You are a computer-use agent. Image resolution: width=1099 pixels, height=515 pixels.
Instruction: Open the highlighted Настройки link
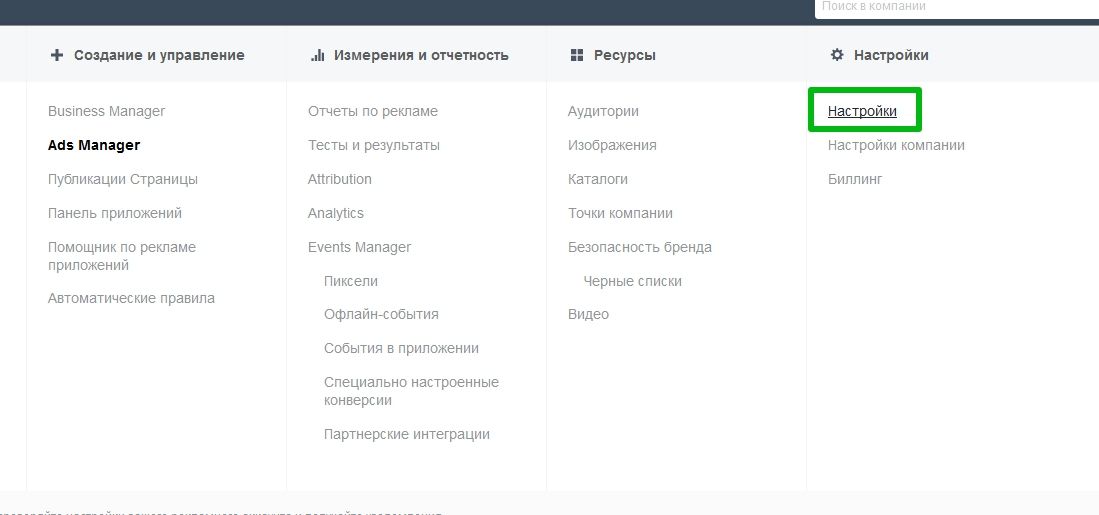pyautogui.click(x=861, y=111)
